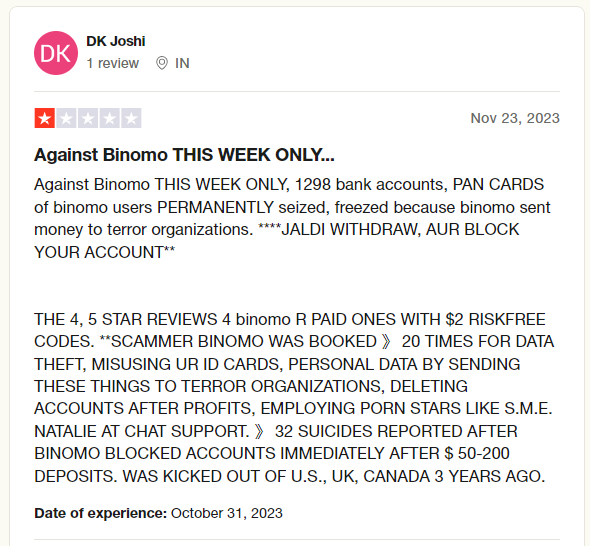Click the arrow symbol before '20 TIMES'
The height and width of the screenshot is (546, 590).
386,342
